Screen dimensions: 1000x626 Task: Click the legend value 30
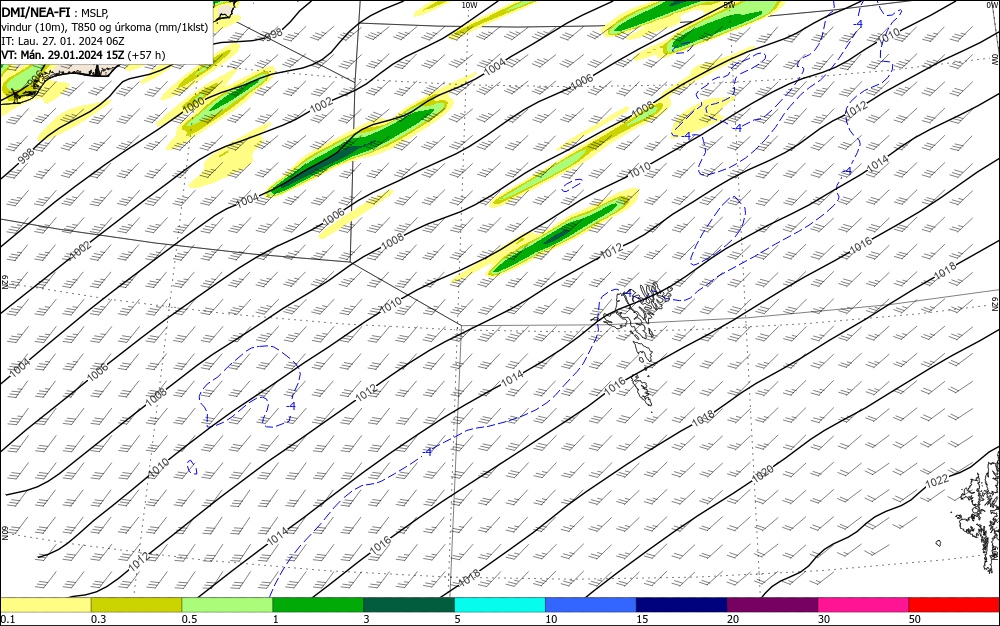pos(824,619)
